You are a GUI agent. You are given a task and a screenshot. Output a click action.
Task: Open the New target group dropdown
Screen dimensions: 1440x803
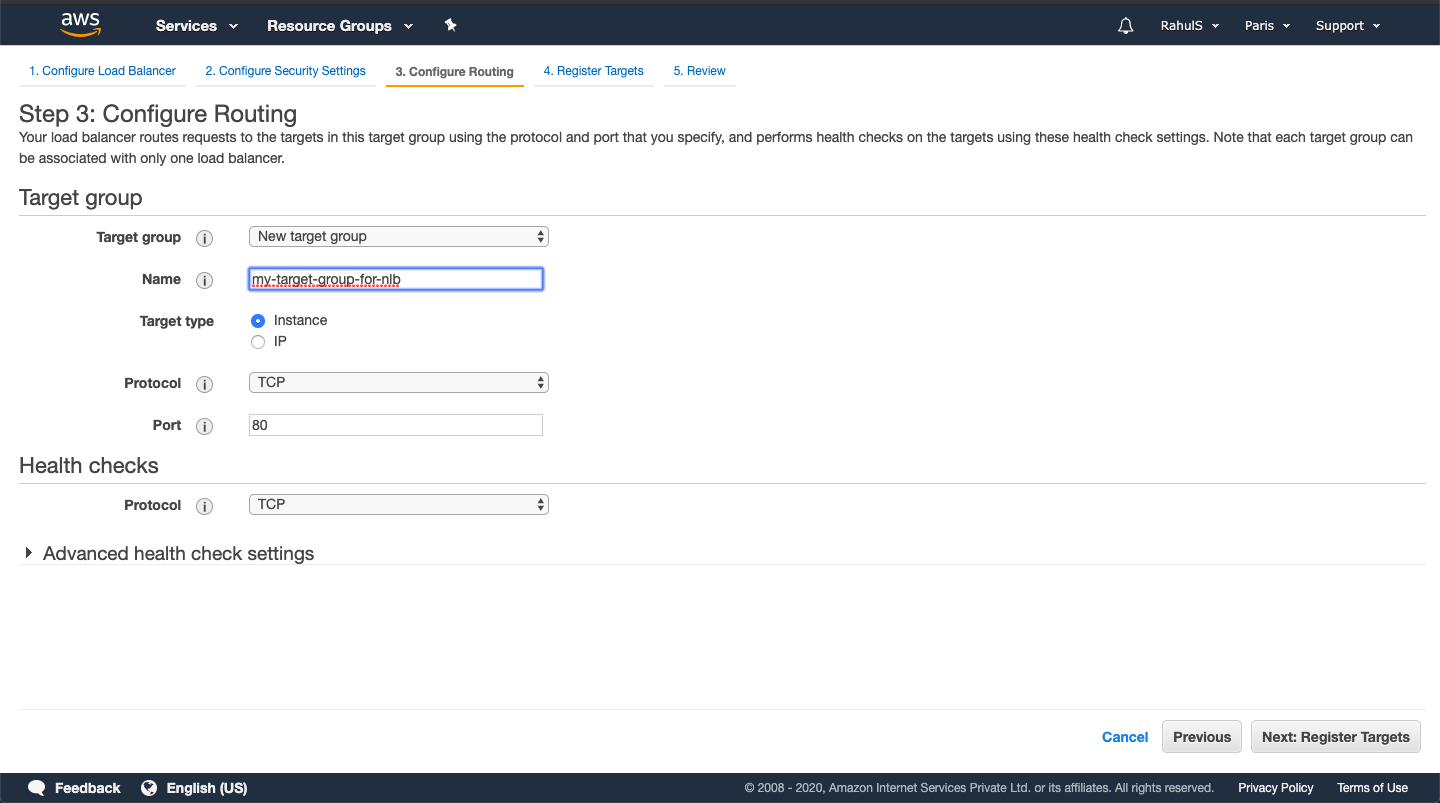[x=398, y=236]
